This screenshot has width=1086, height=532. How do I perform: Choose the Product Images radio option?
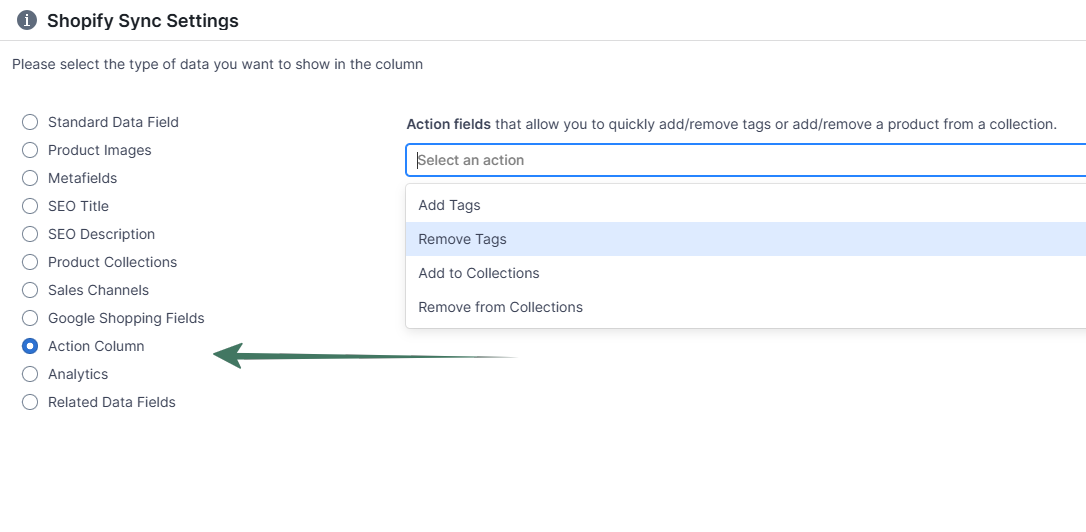pos(30,150)
